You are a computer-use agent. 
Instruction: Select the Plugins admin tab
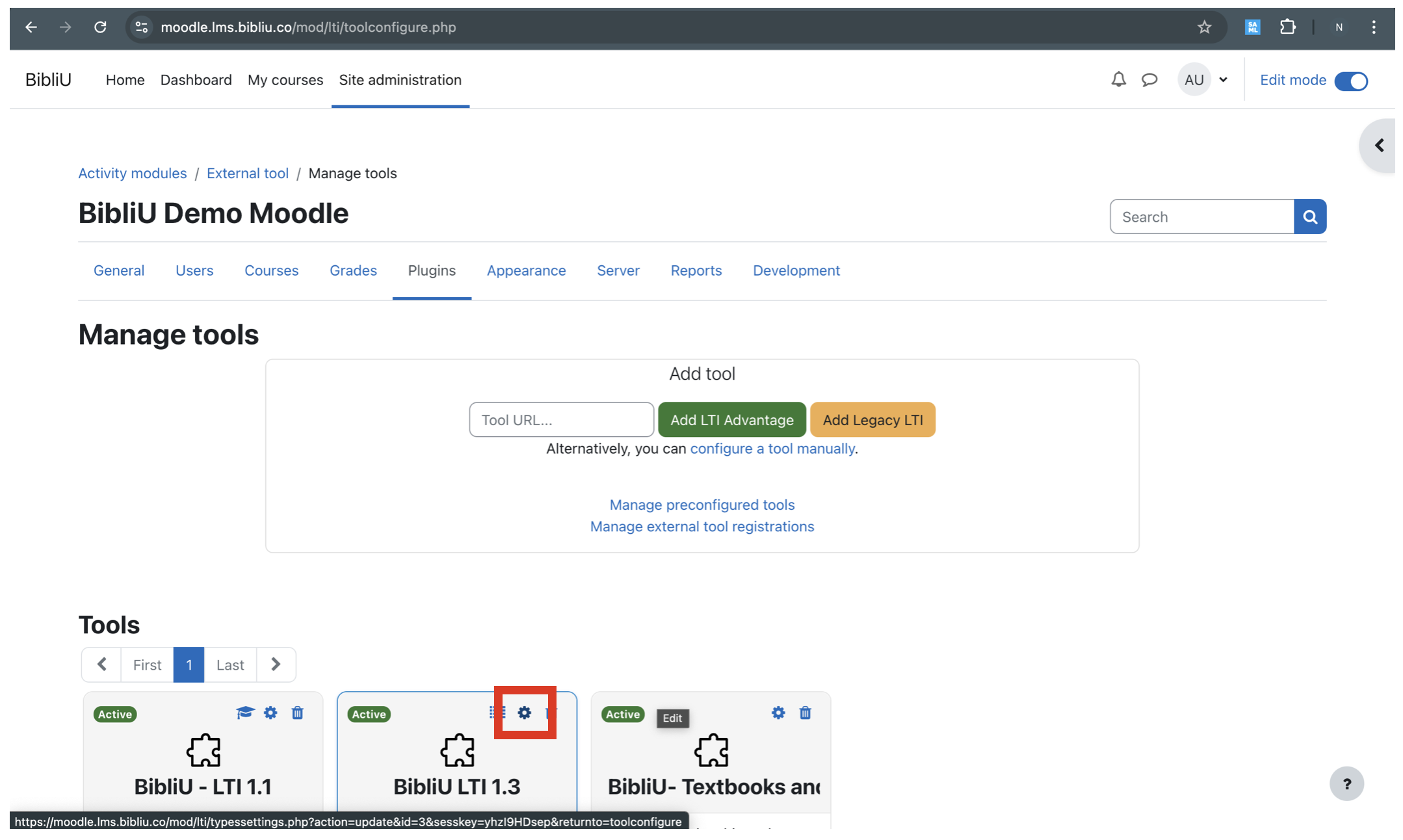[432, 270]
